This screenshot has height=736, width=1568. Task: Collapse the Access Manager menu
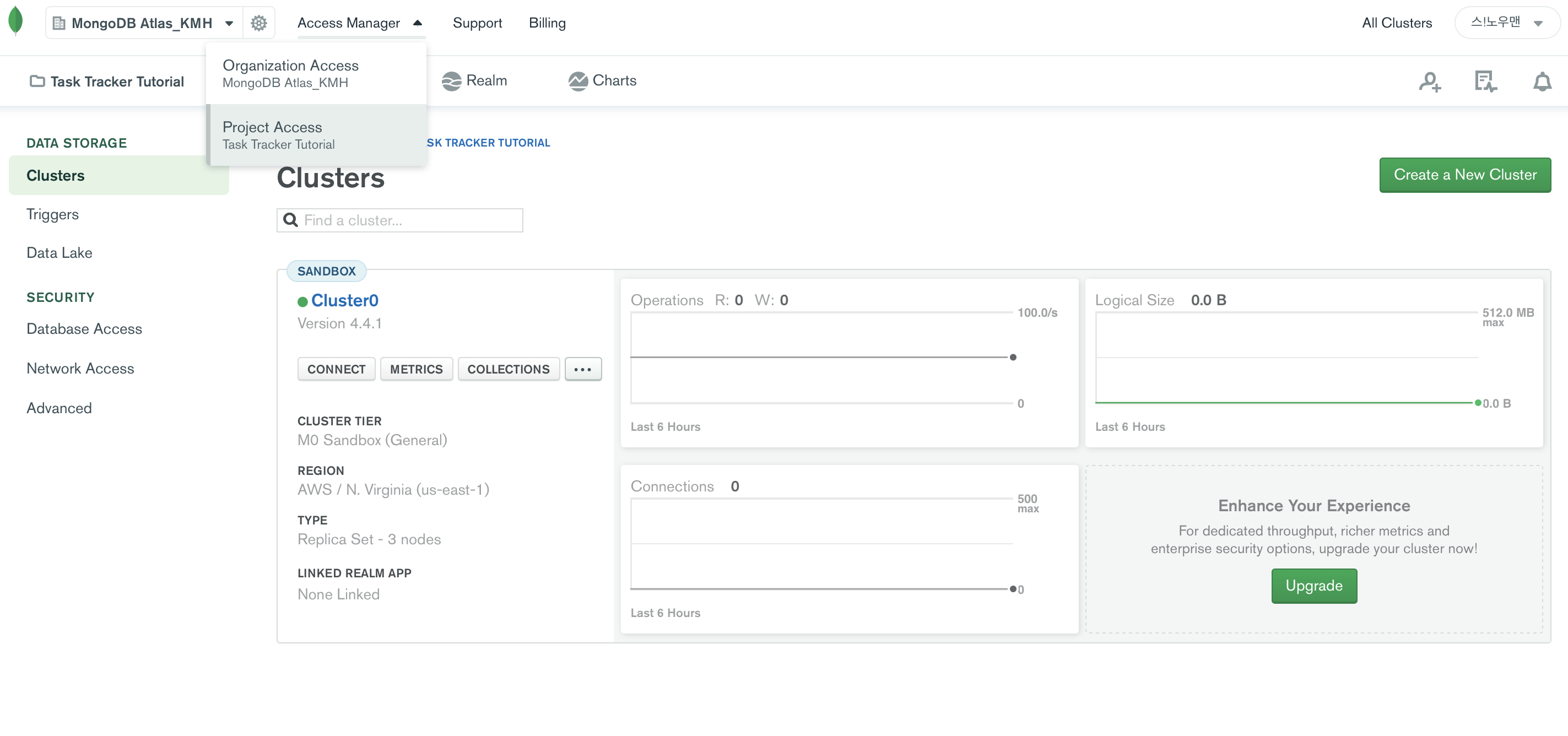coord(360,23)
